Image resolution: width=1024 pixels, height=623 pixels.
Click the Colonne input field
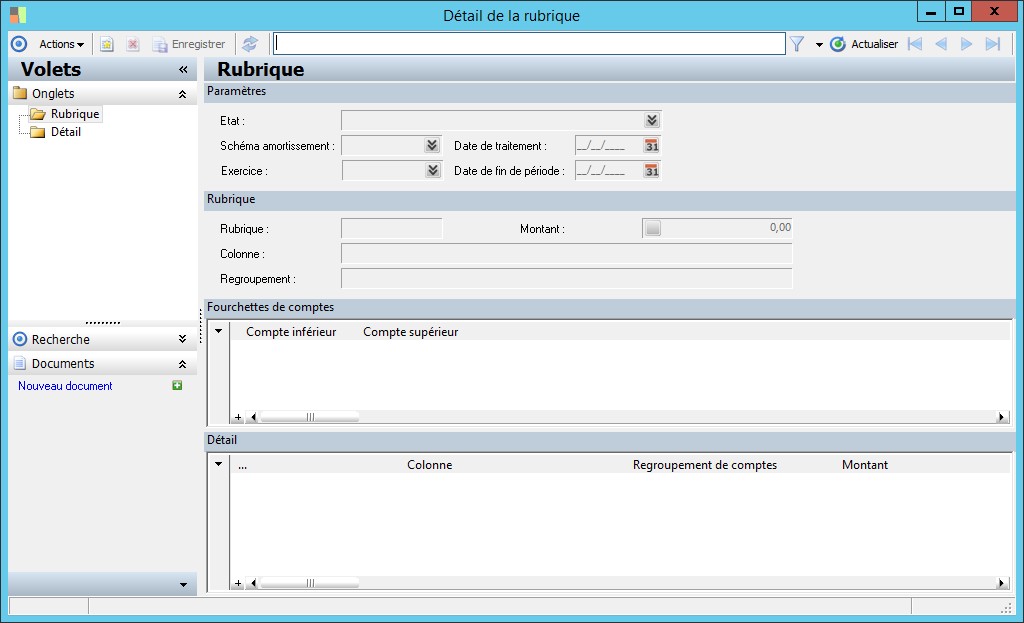click(x=567, y=253)
